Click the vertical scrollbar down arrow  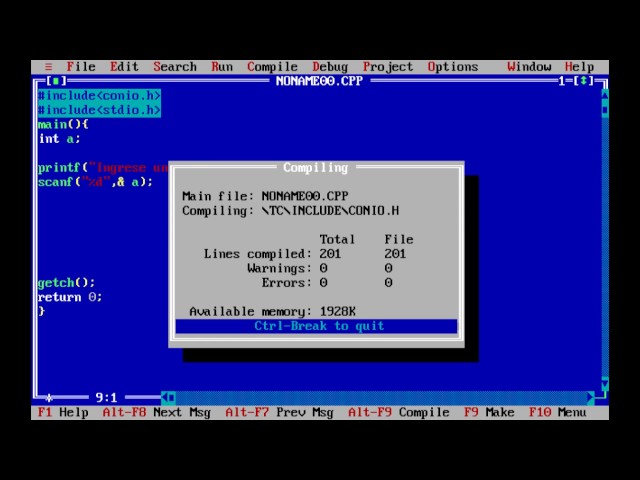pyautogui.click(x=605, y=383)
